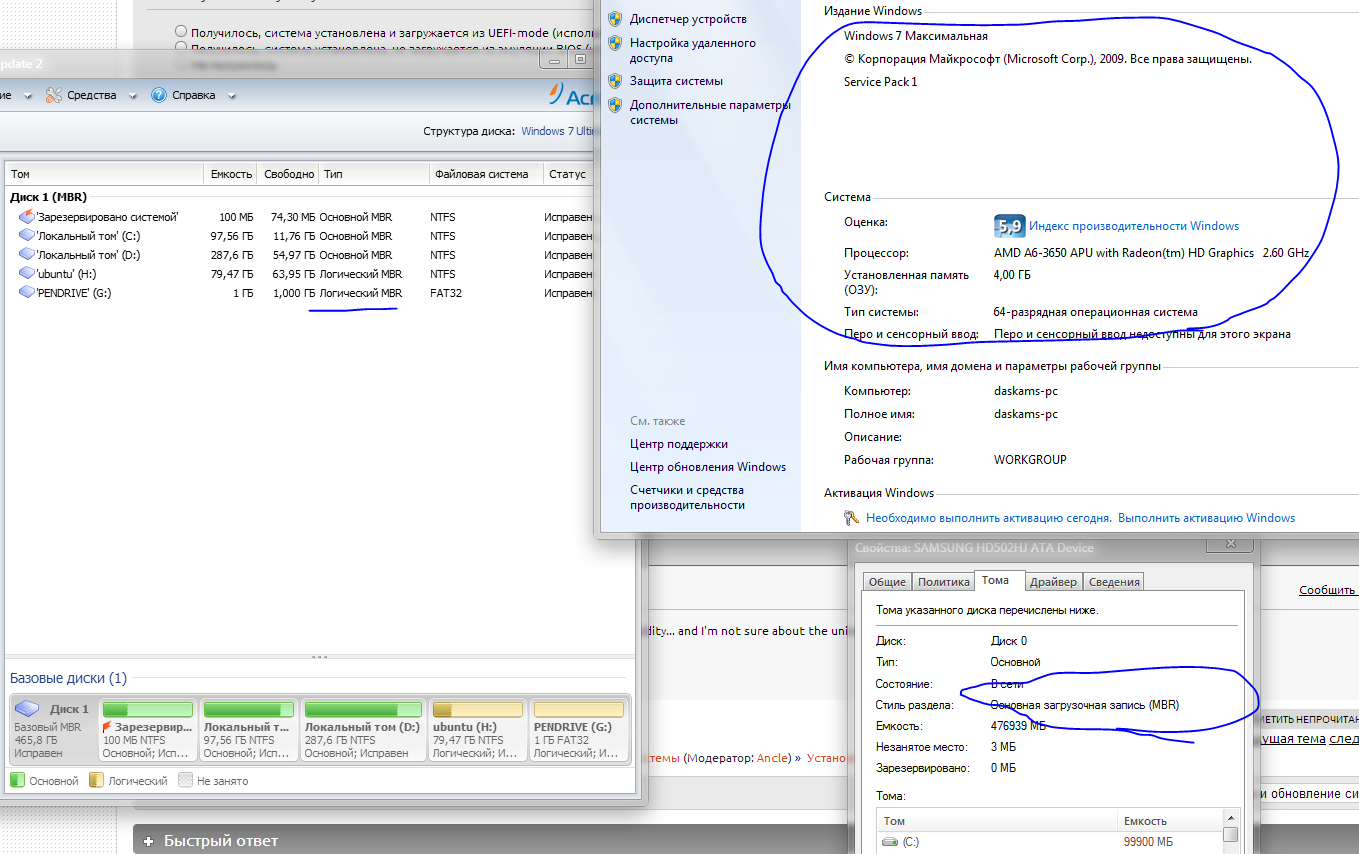Image resolution: width=1359 pixels, height=854 pixels.
Task: Select ubuntu (H:) partition block
Action: click(x=478, y=730)
